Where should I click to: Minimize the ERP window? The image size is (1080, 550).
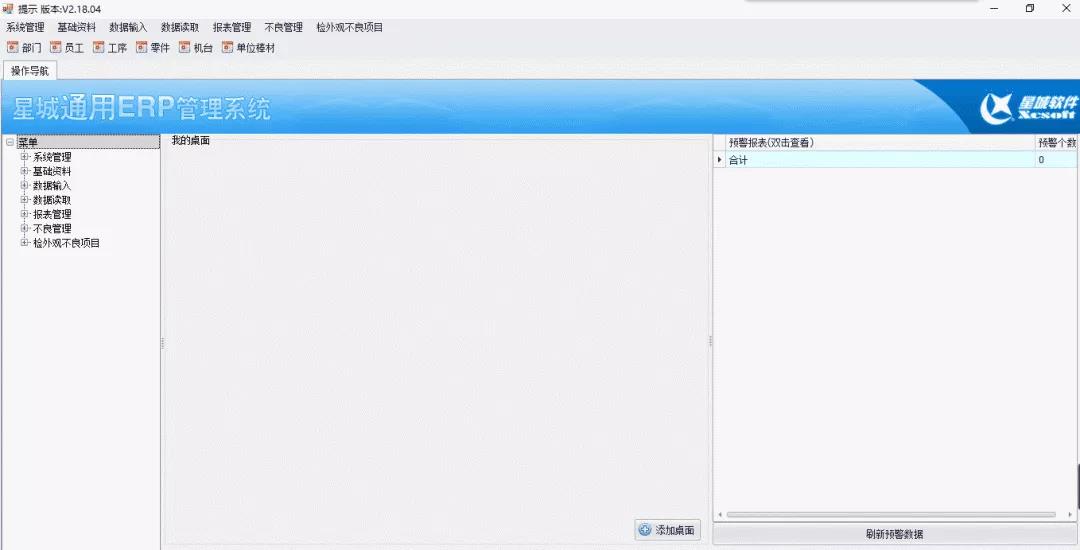pos(995,9)
